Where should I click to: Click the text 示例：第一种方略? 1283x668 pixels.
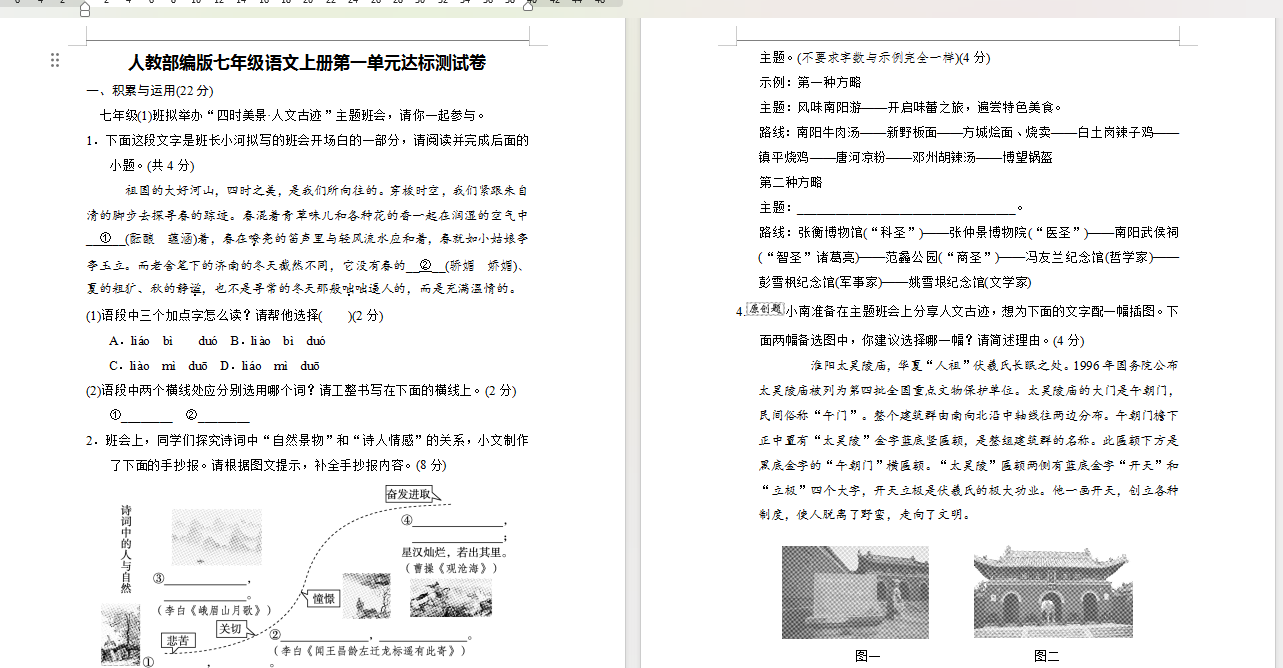point(810,82)
